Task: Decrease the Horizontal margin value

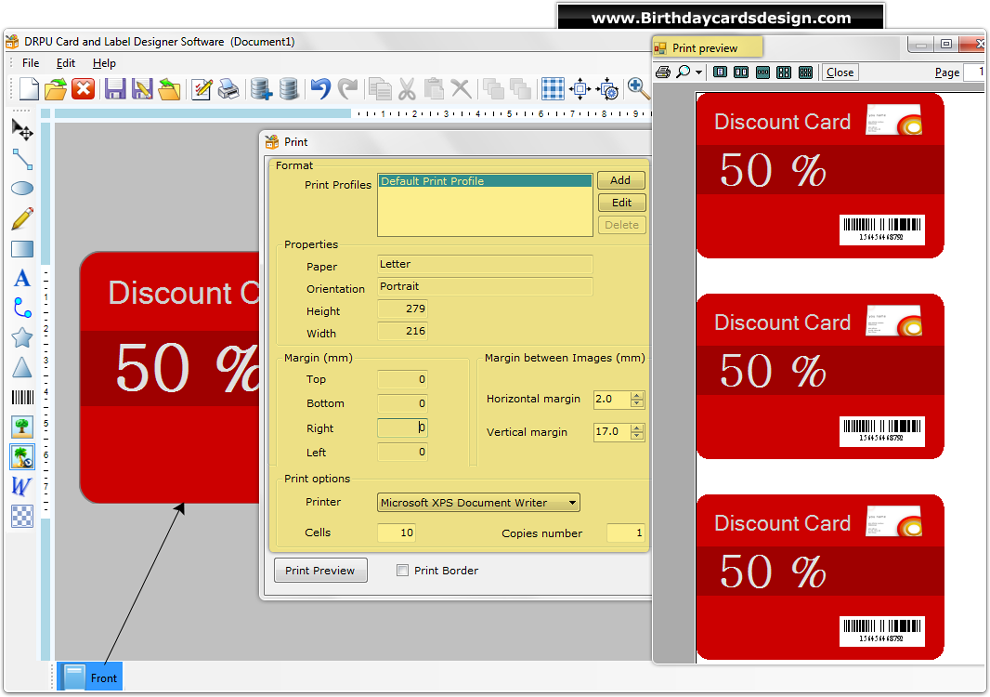Action: click(x=636, y=403)
